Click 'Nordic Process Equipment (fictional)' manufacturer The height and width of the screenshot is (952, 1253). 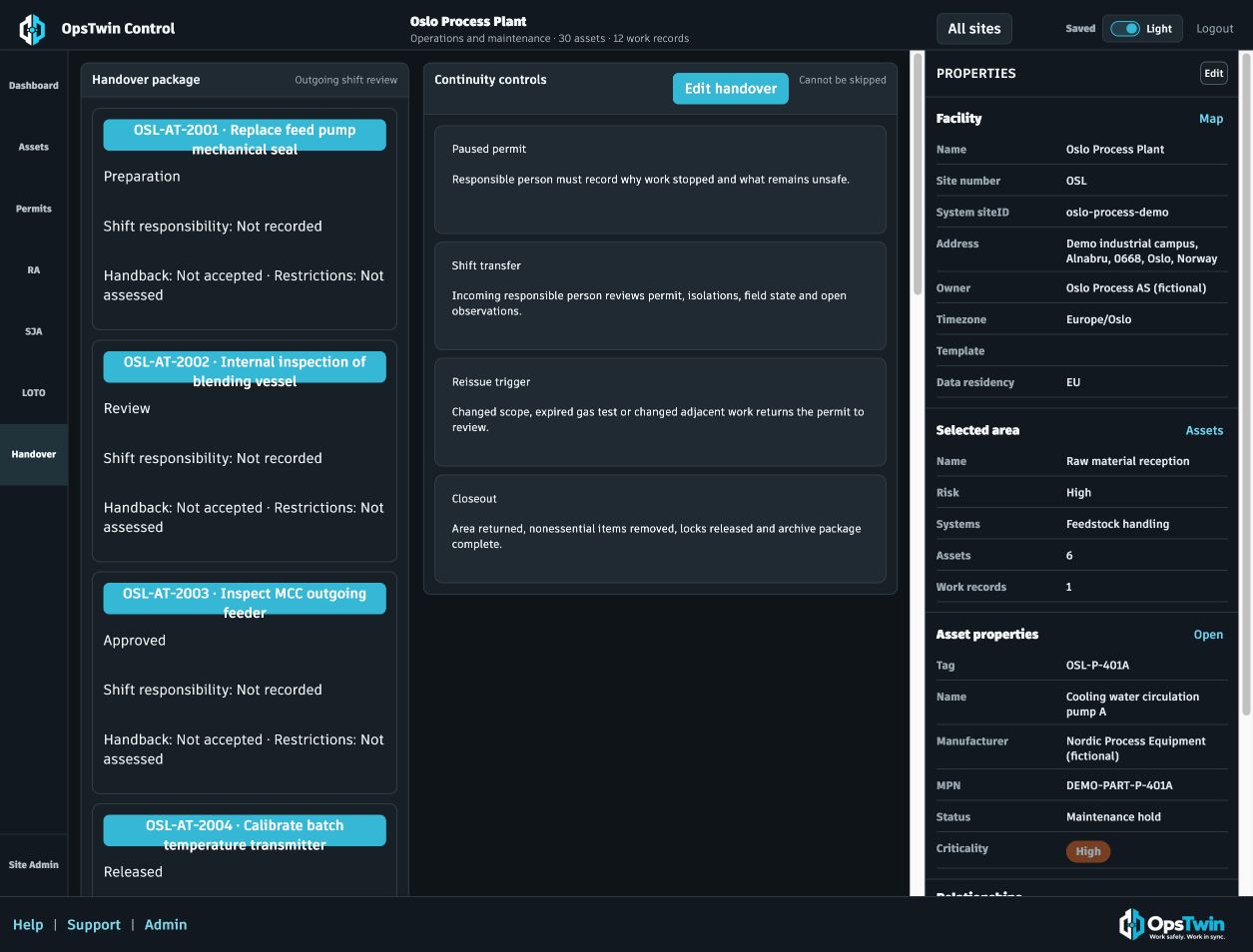[1135, 748]
